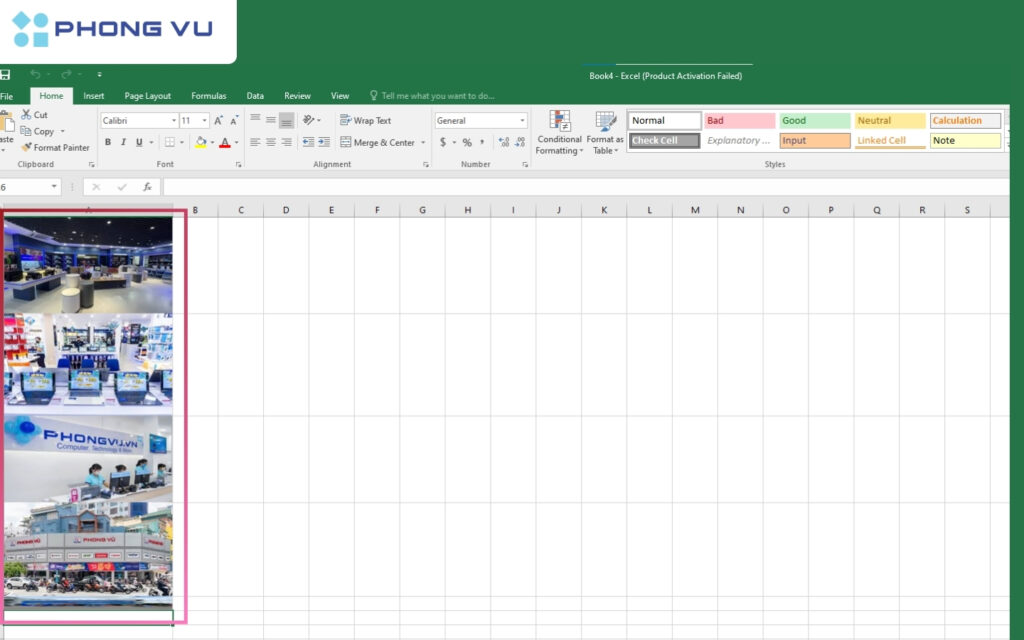The height and width of the screenshot is (640, 1024).
Task: Apply the Good cell style
Action: [815, 121]
